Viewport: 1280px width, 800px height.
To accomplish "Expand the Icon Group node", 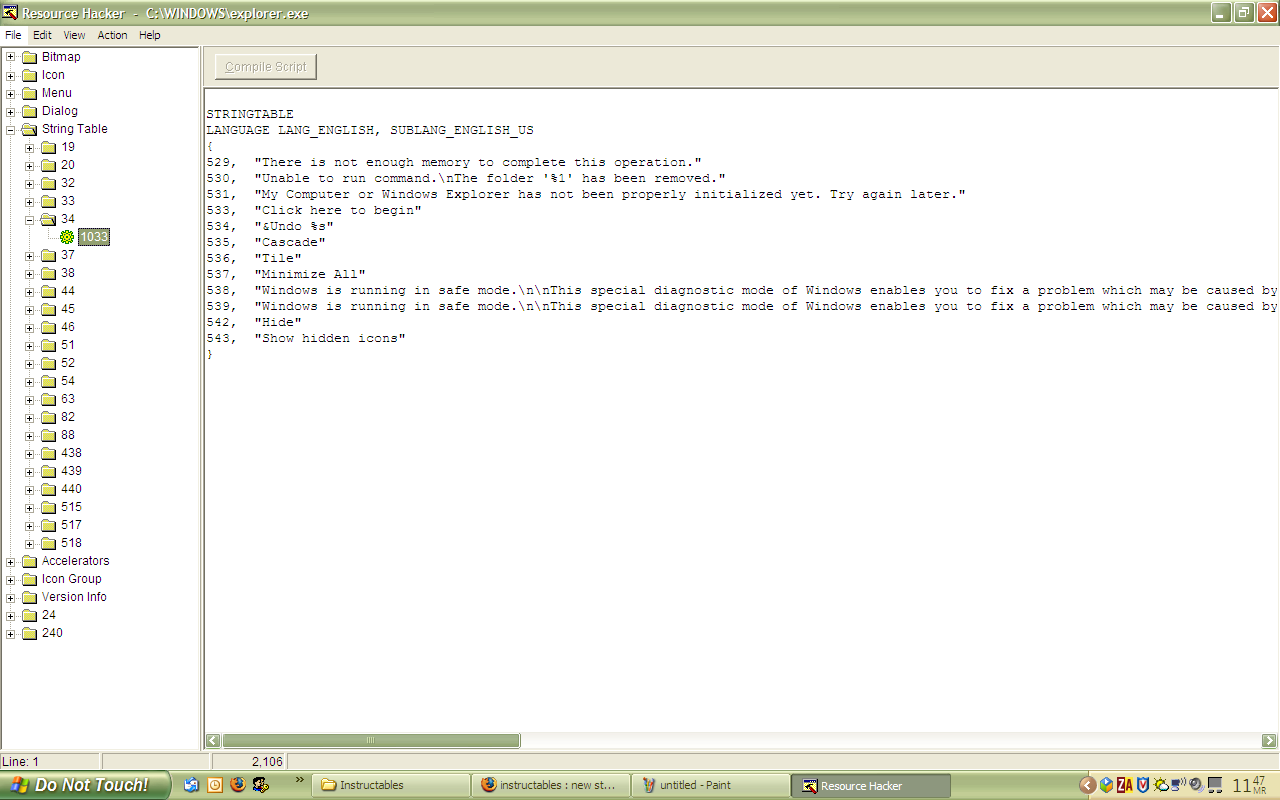I will [11, 579].
